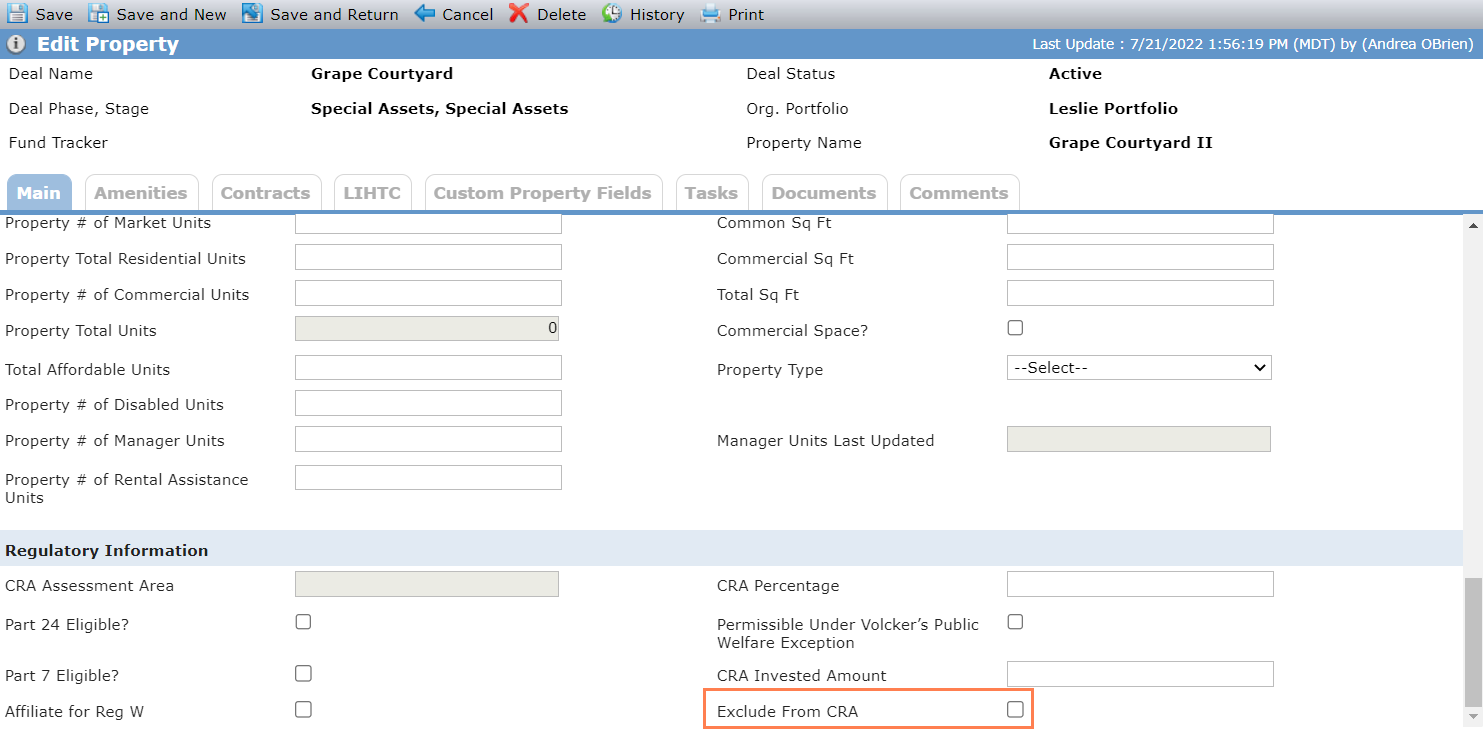Click the Common Sq Ft field

click(x=1140, y=223)
